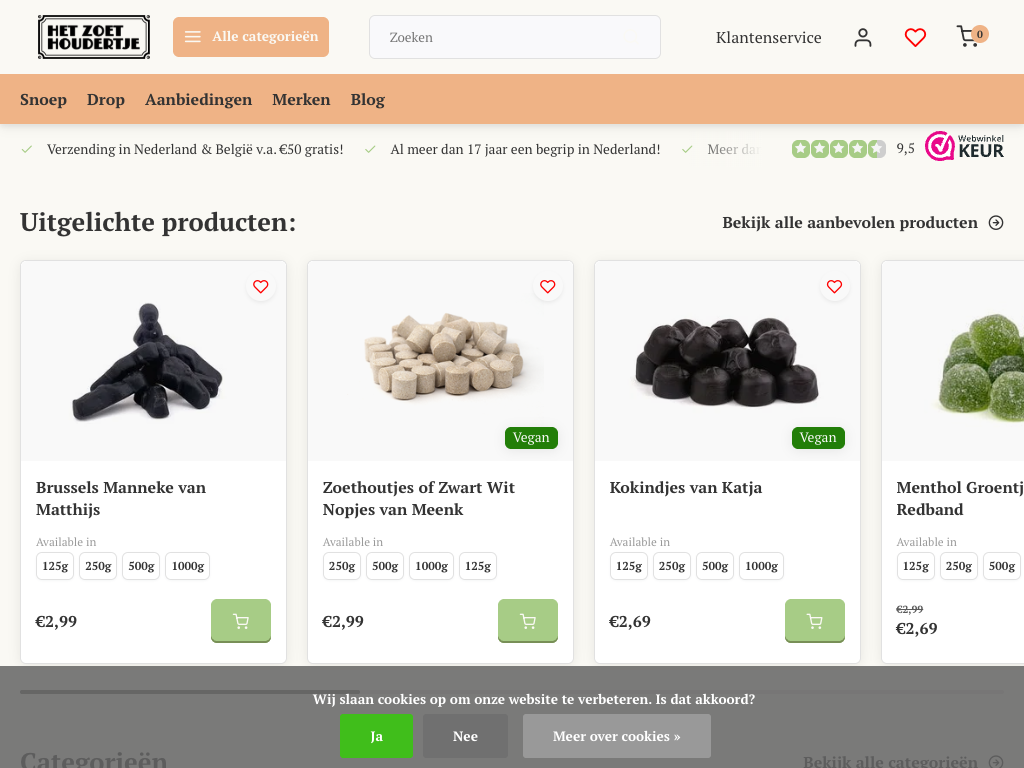The image size is (1024, 768).
Task: Favorite the Kokindjes van Katja product
Action: click(835, 287)
